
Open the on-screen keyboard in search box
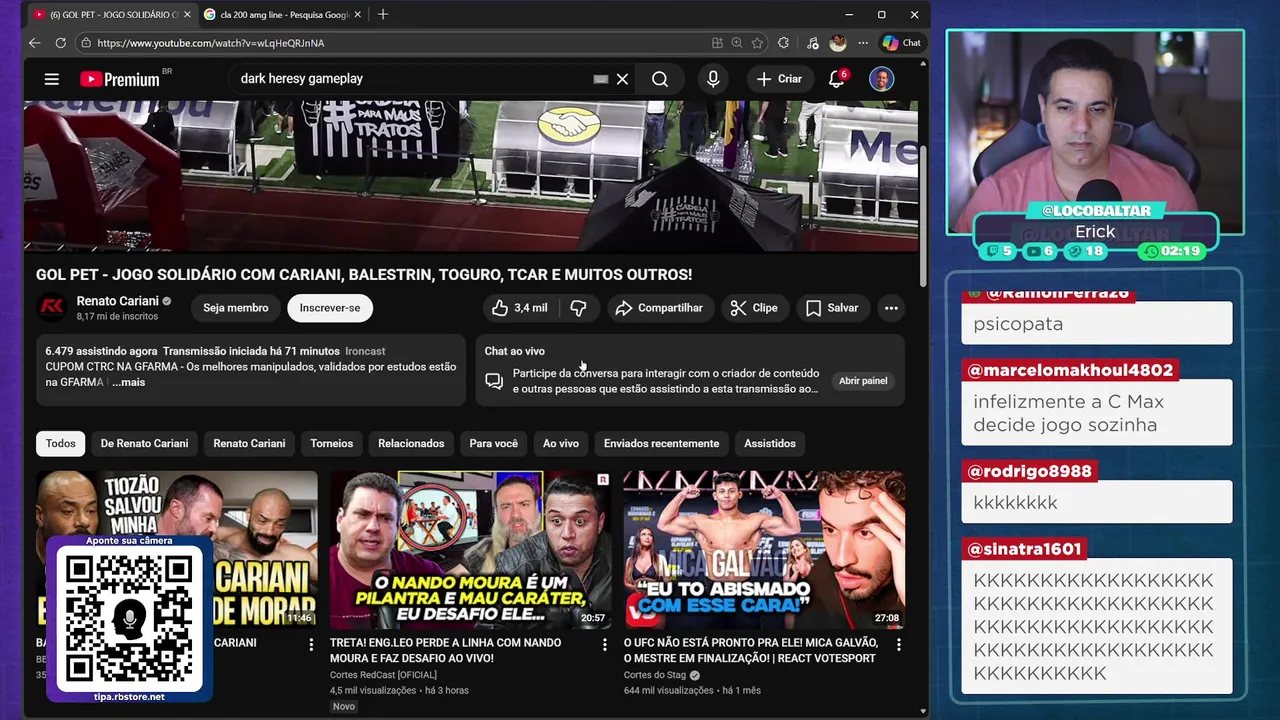click(x=601, y=79)
